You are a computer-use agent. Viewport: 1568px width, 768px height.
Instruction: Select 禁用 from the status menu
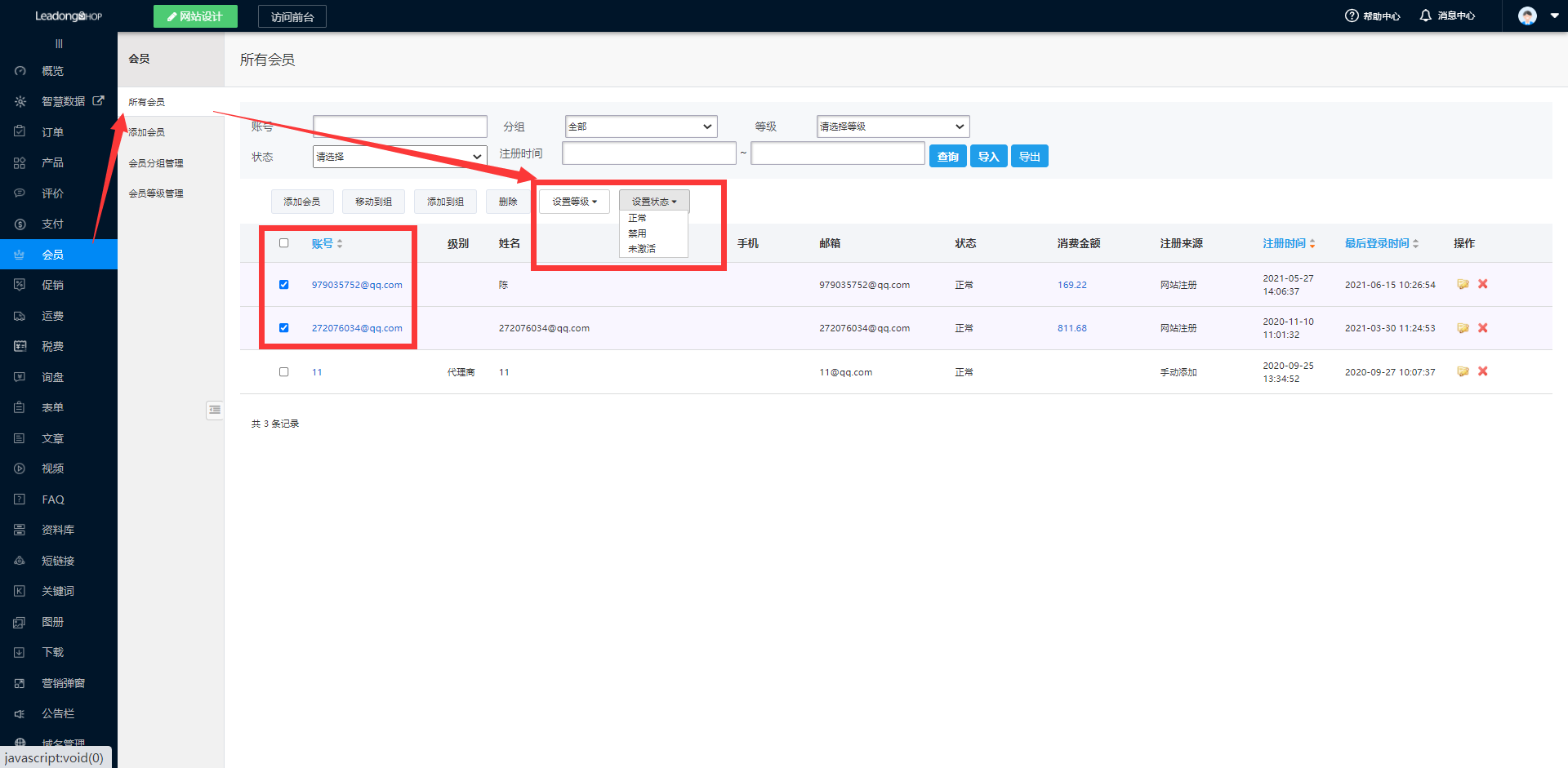tap(637, 233)
